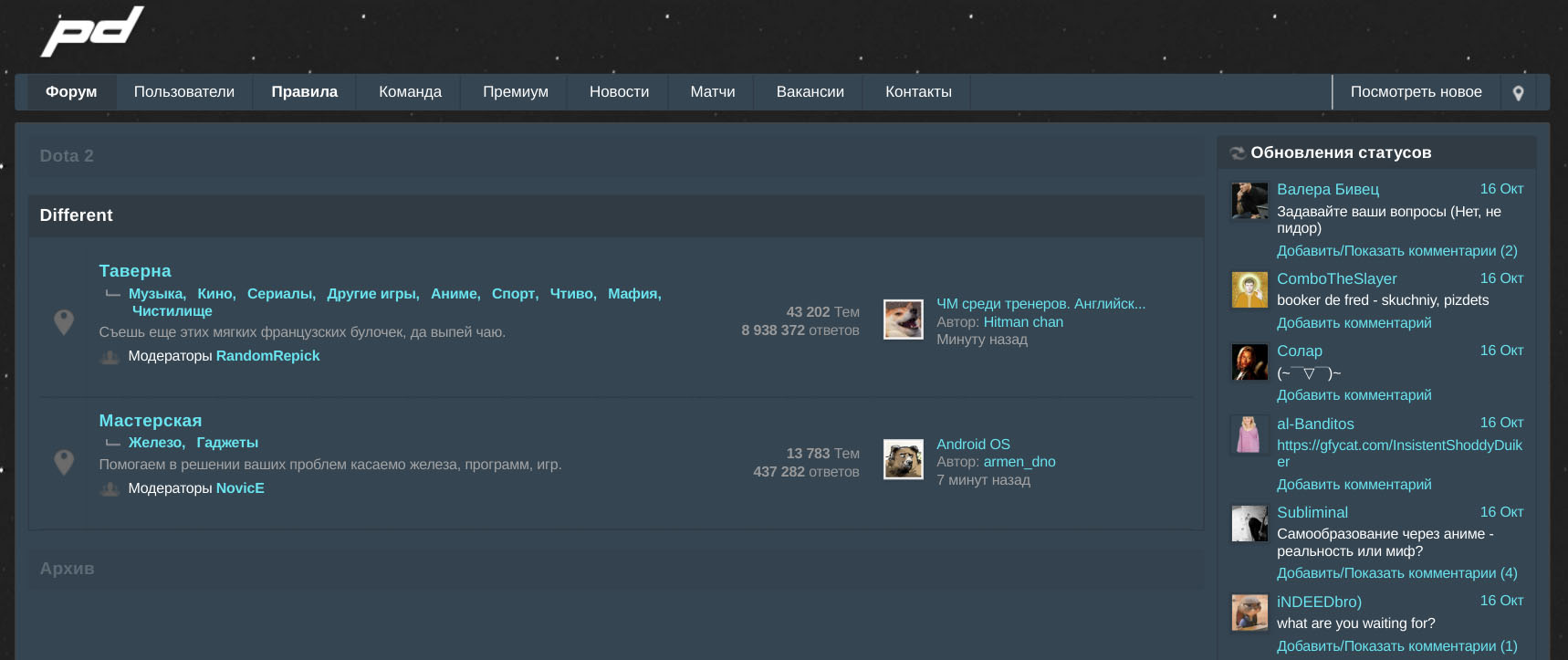
Task: Open al-Banditos' avatar thumbnail
Action: 1249,435
